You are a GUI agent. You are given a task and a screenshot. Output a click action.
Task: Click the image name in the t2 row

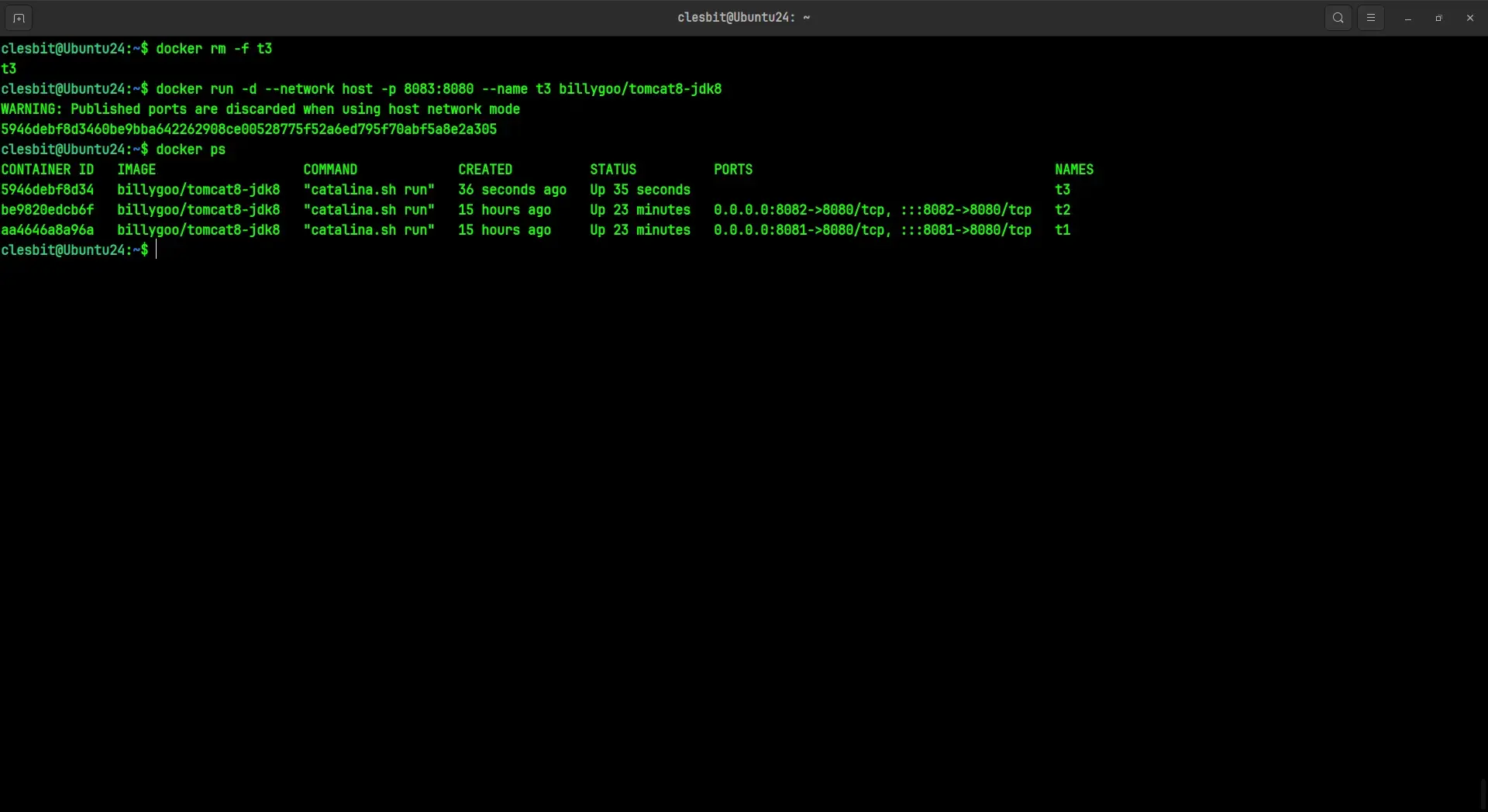coord(198,210)
